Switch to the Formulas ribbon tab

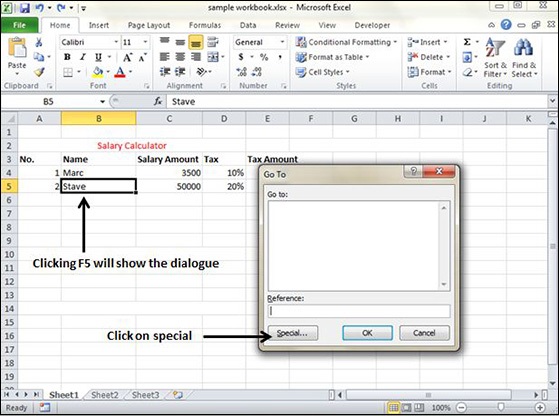[205, 25]
